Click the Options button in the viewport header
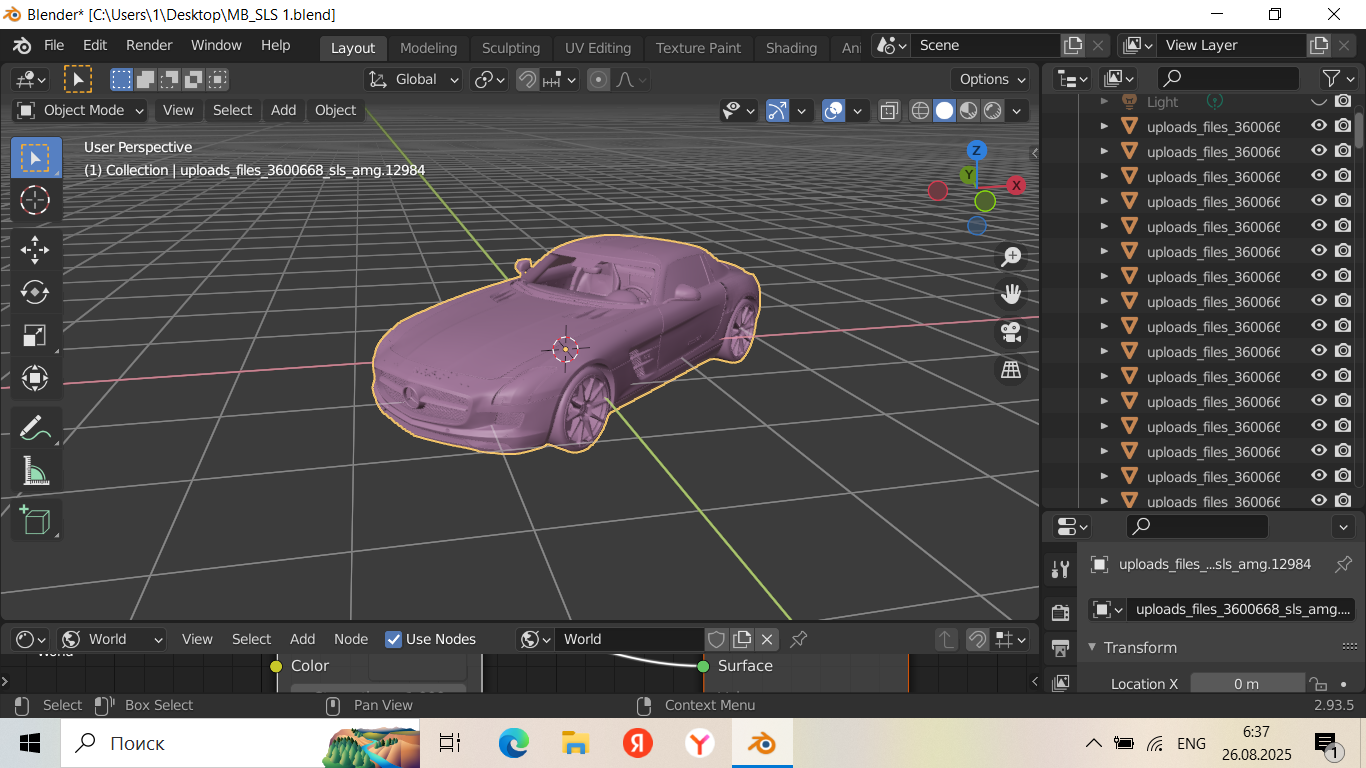The image size is (1366, 768). click(992, 80)
